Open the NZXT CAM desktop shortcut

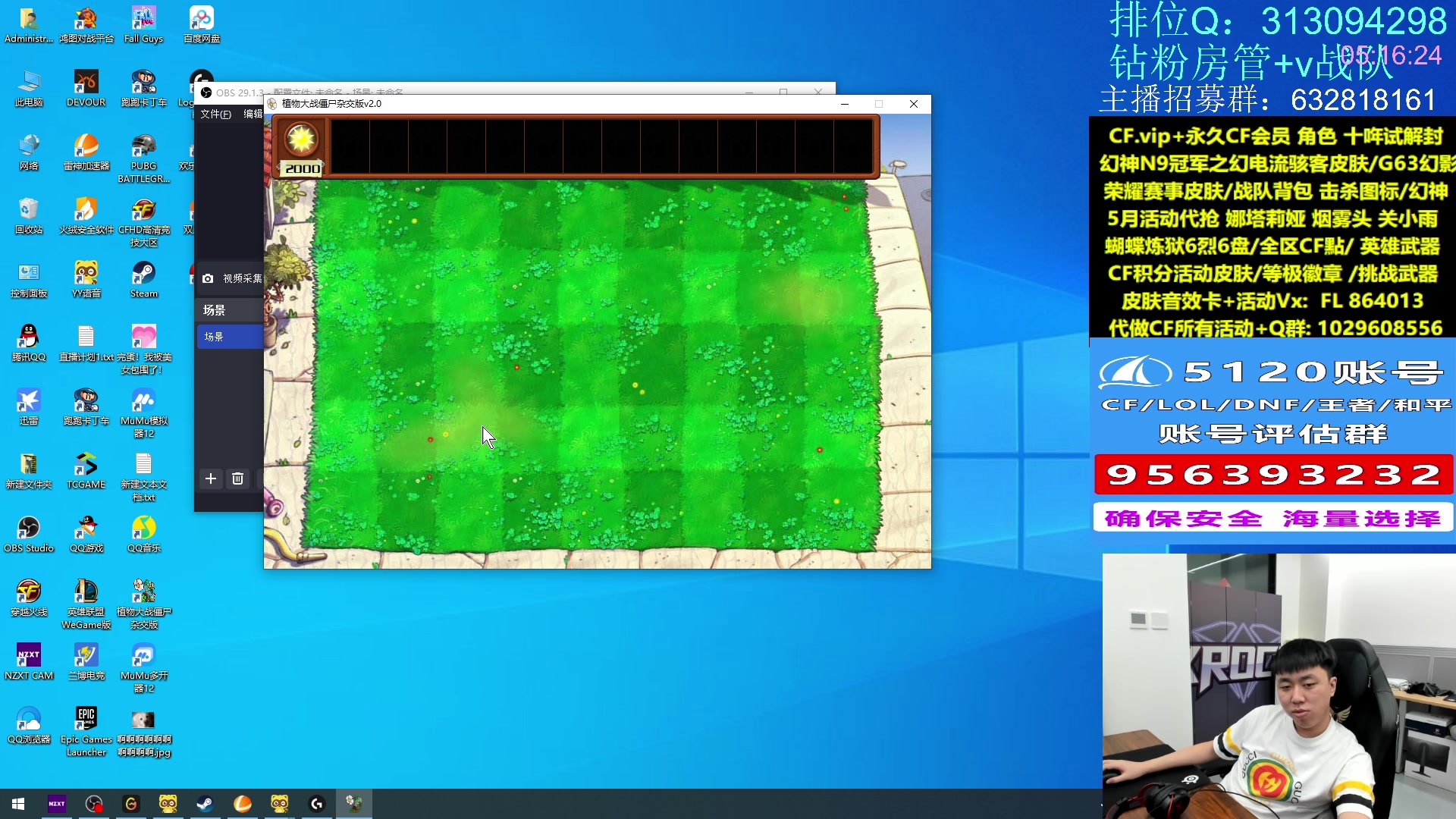pyautogui.click(x=29, y=662)
